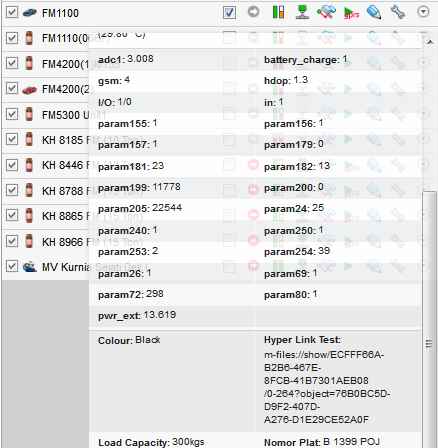Image resolution: width=438 pixels, height=448 pixels.
Task: Click the green arrow quick track icon for FM1100
Action: pos(351,13)
